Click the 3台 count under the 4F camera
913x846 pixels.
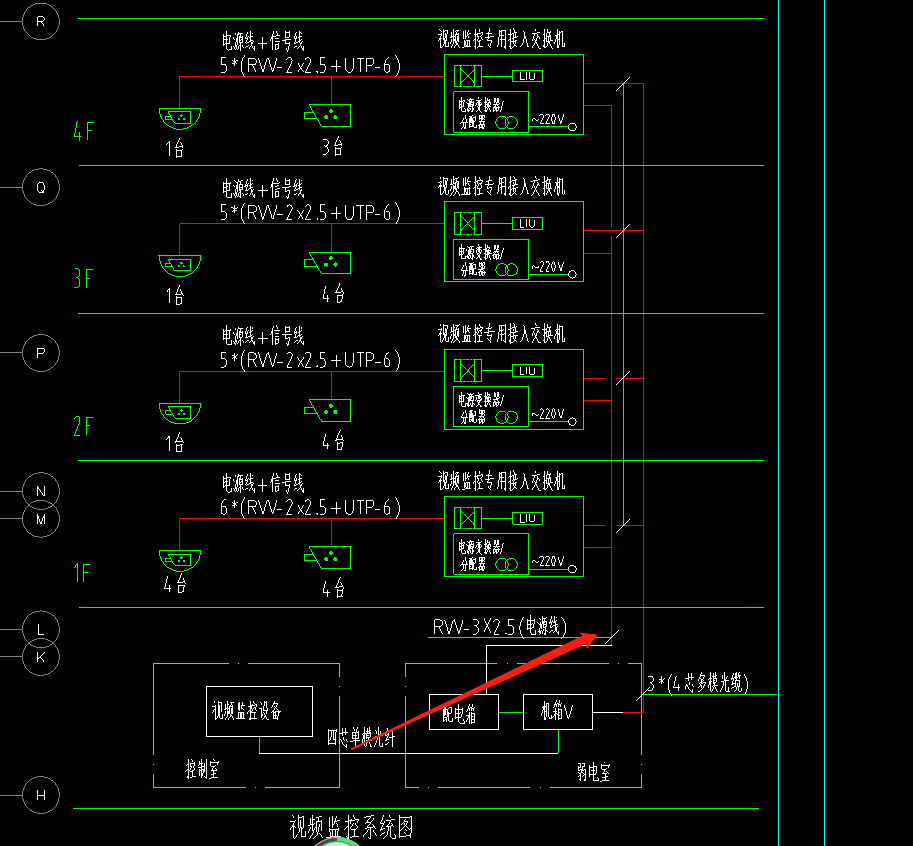tap(333, 147)
